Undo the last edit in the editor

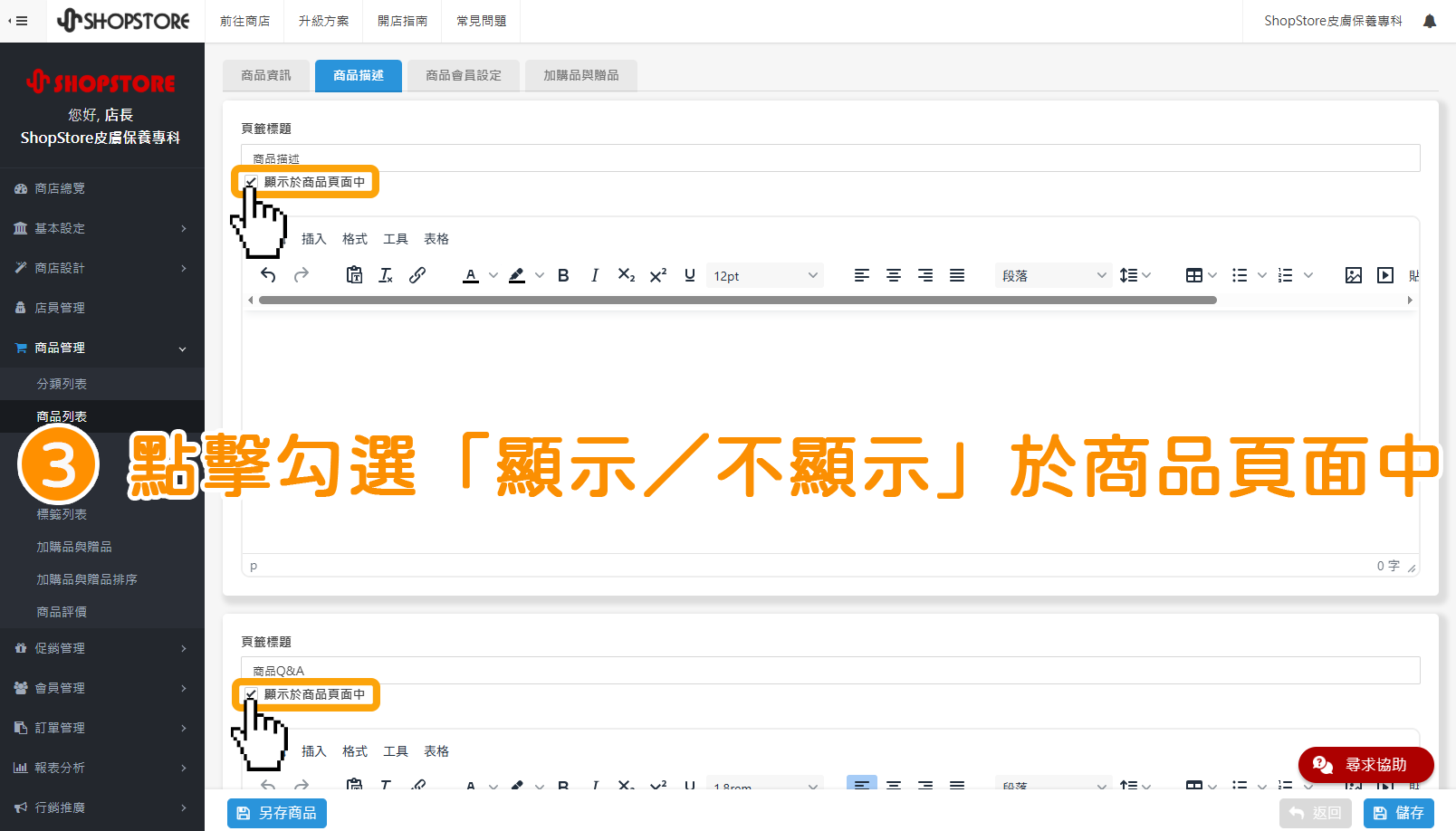point(268,275)
